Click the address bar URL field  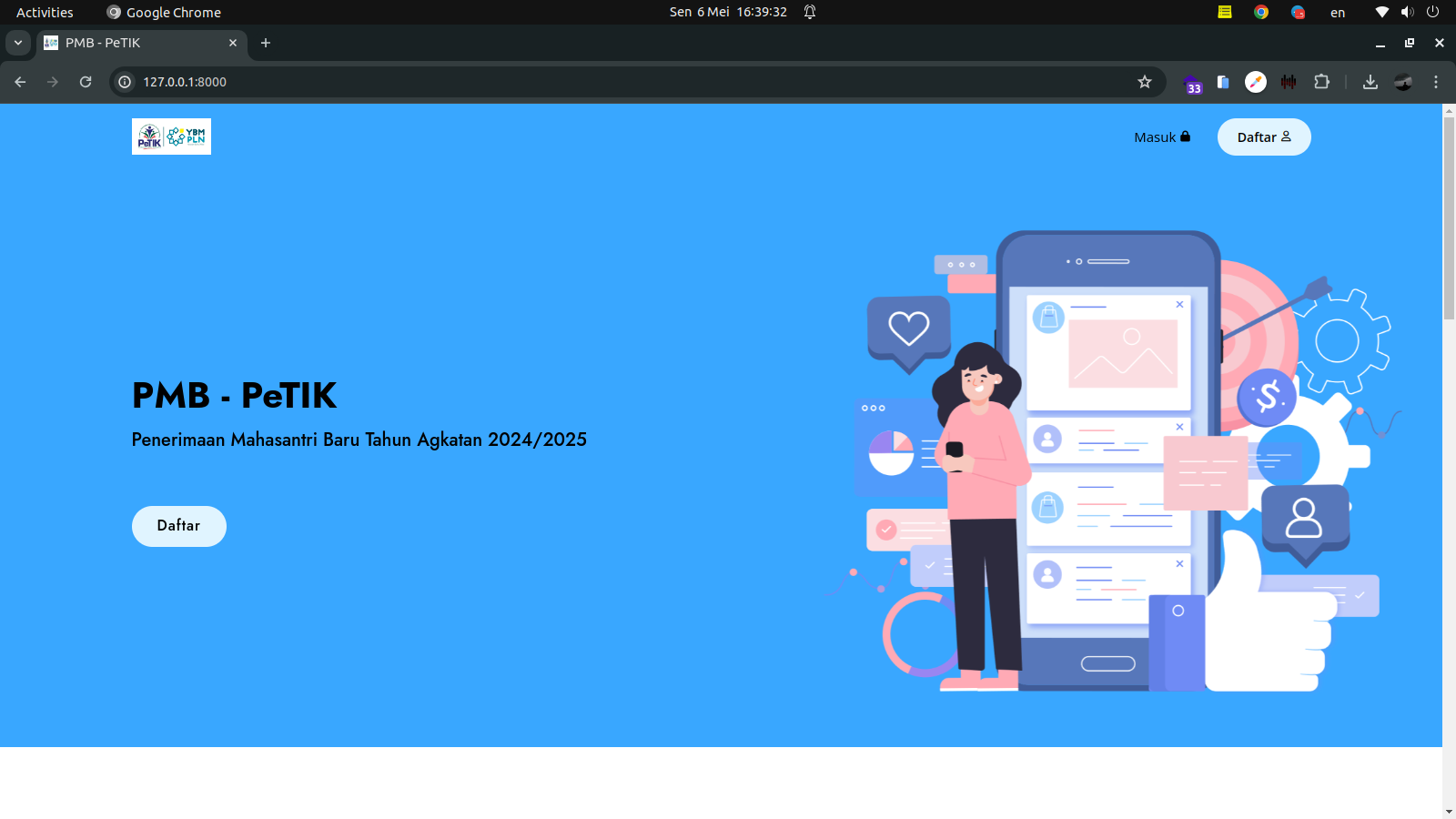546,82
